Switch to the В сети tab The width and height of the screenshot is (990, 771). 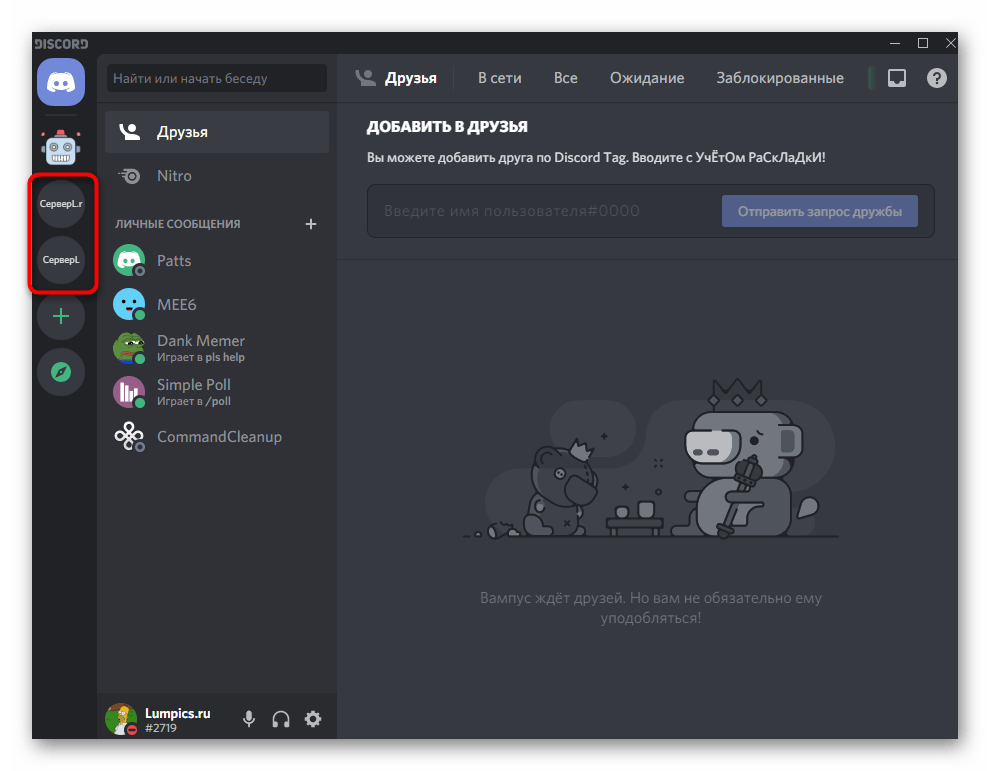point(499,78)
